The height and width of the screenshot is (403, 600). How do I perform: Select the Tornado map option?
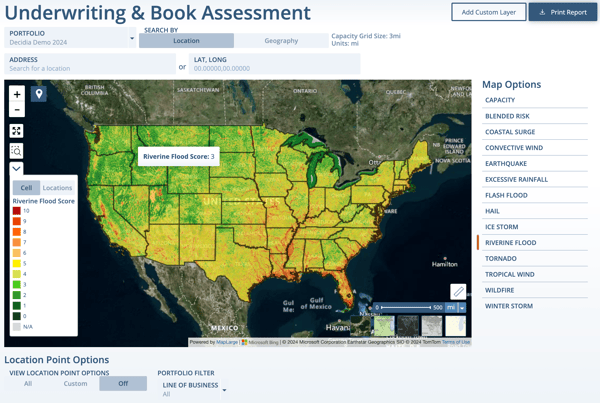point(535,259)
